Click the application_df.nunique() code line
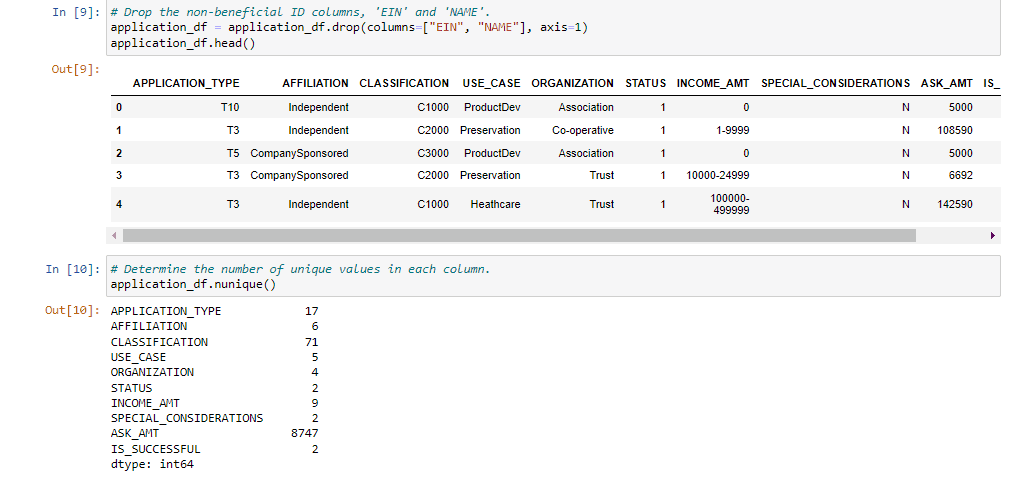This screenshot has height=480, width=1017. (x=193, y=284)
